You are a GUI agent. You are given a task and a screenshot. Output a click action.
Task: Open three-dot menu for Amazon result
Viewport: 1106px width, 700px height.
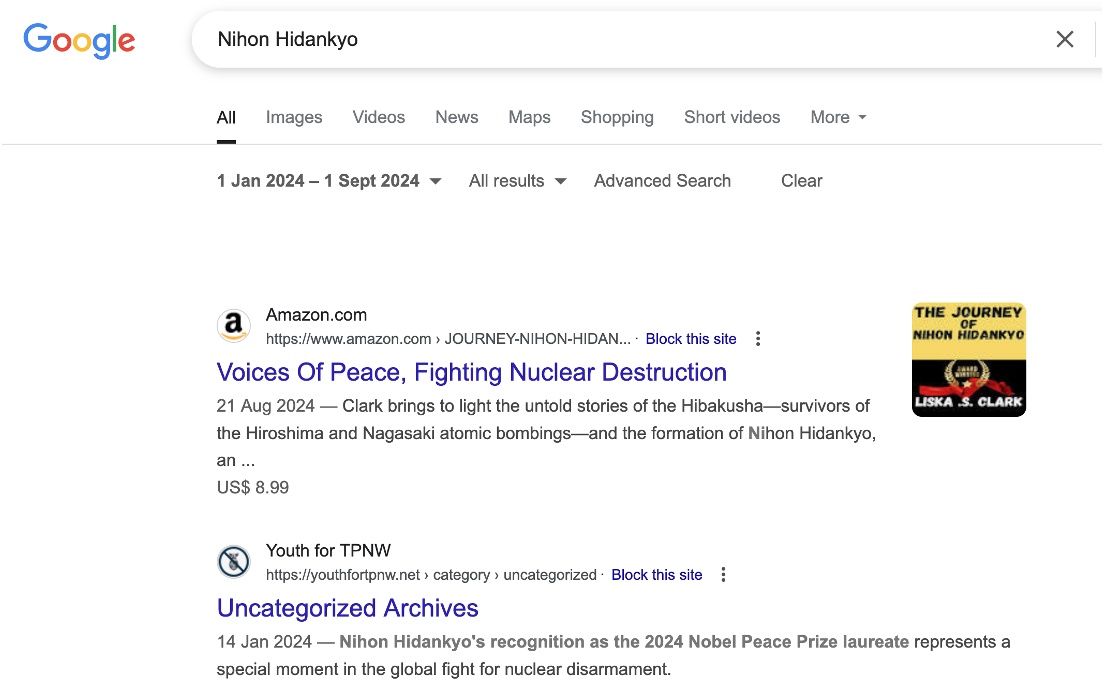(x=758, y=339)
